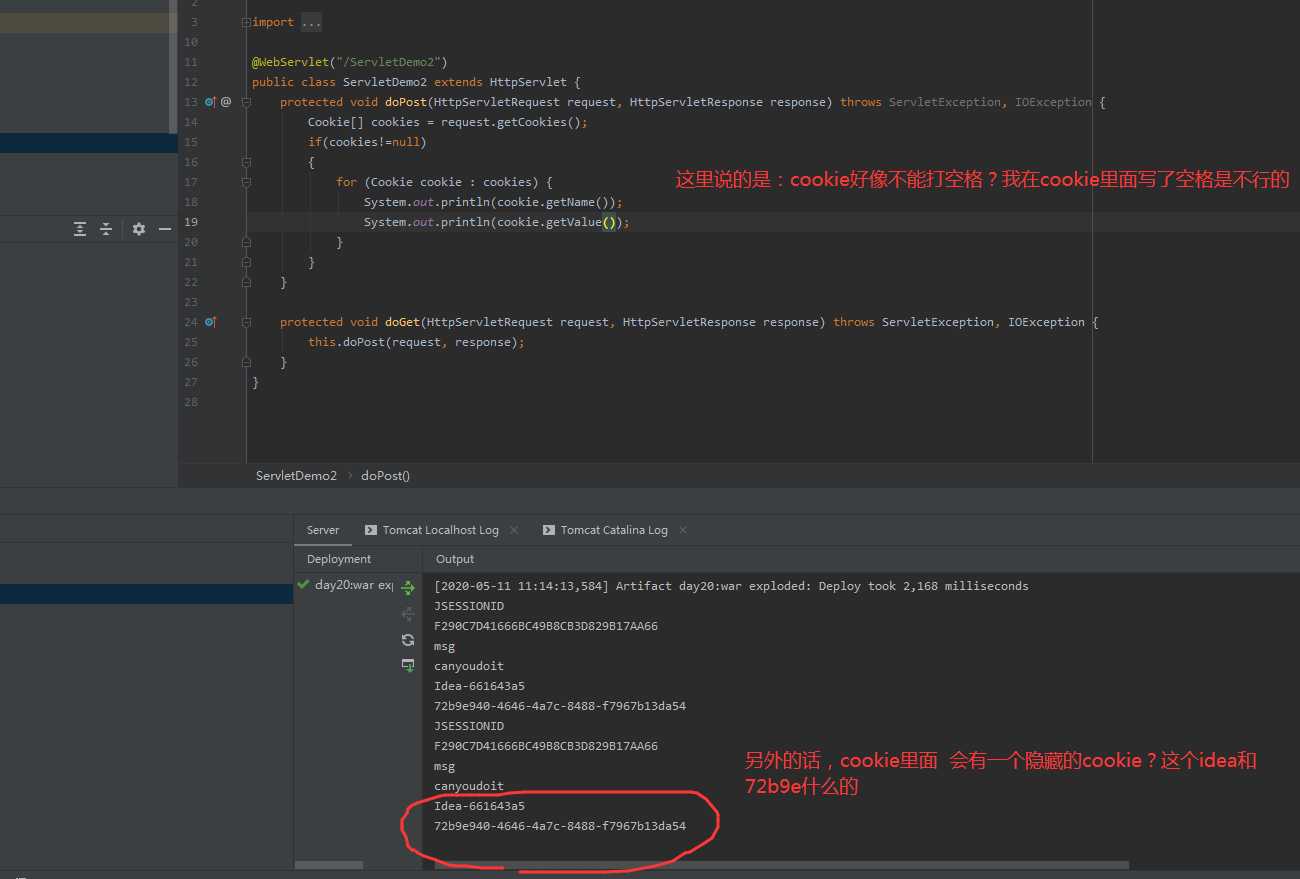Click the Expand All icon in the left panel toolbar
The image size is (1300, 879).
click(x=80, y=229)
